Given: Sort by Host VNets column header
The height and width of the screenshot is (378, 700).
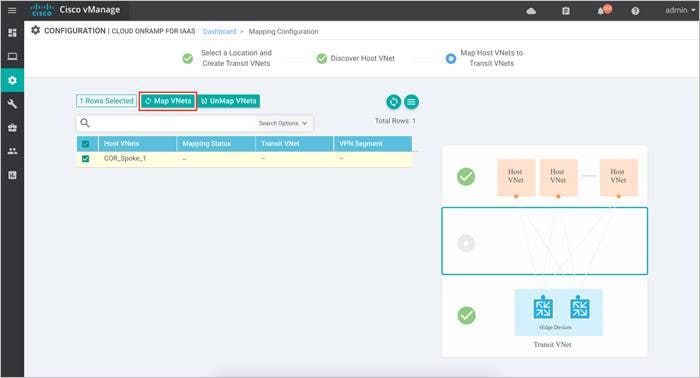Looking at the screenshot, I should coord(138,144).
